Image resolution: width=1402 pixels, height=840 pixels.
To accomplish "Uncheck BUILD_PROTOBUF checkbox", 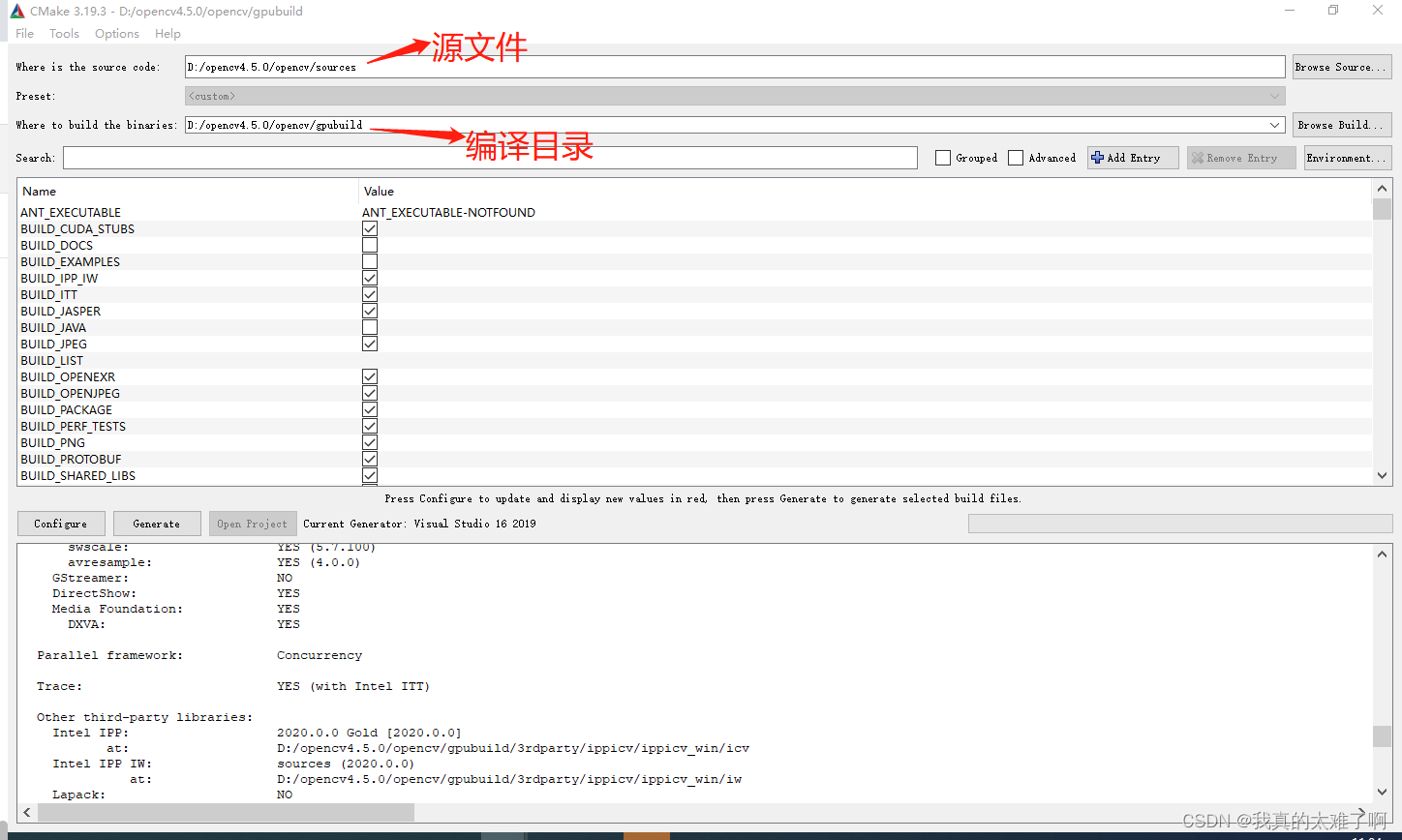I will 370,460.
